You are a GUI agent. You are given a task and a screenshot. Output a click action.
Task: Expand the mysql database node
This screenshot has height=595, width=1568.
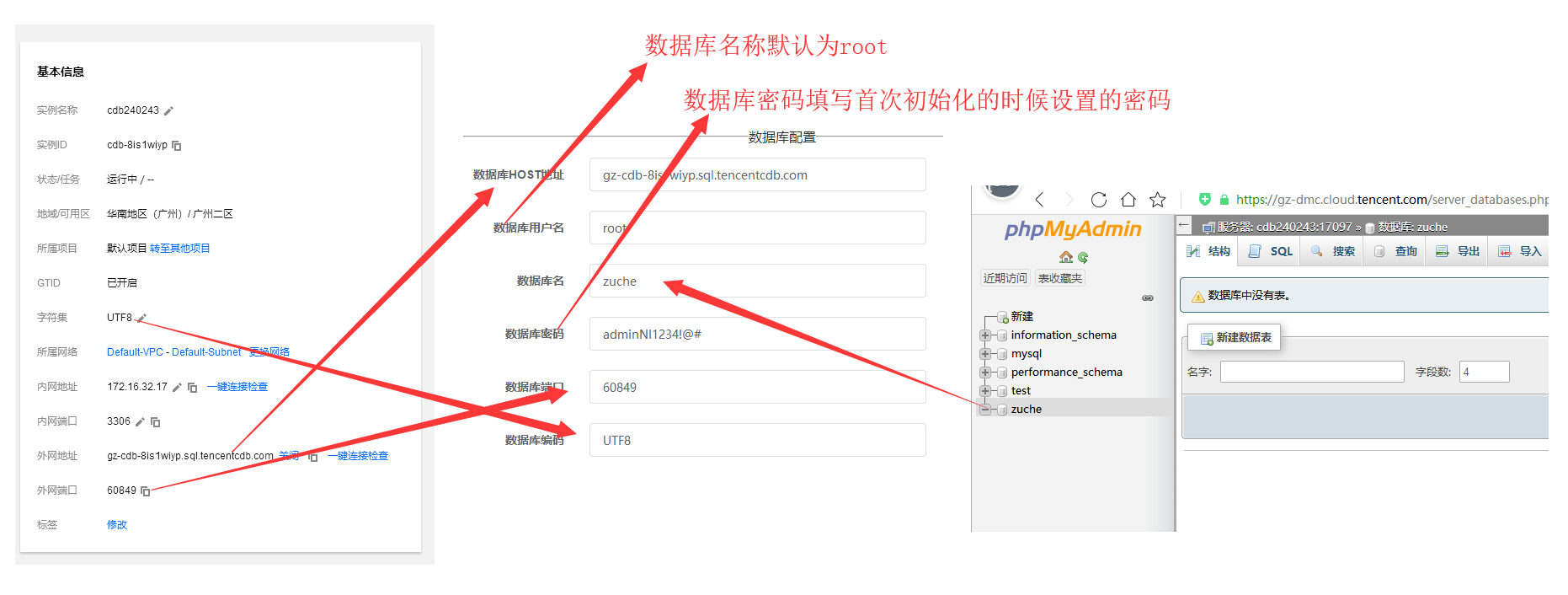pyautogui.click(x=984, y=354)
